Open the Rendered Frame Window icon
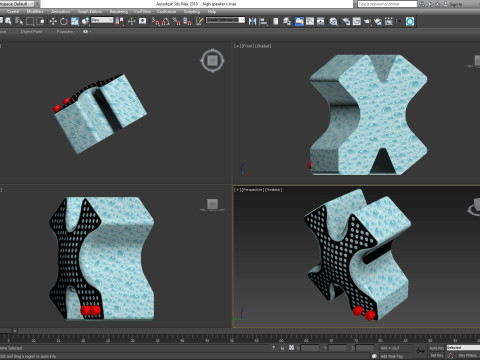Viewport: 480px width, 360px height. [357, 22]
